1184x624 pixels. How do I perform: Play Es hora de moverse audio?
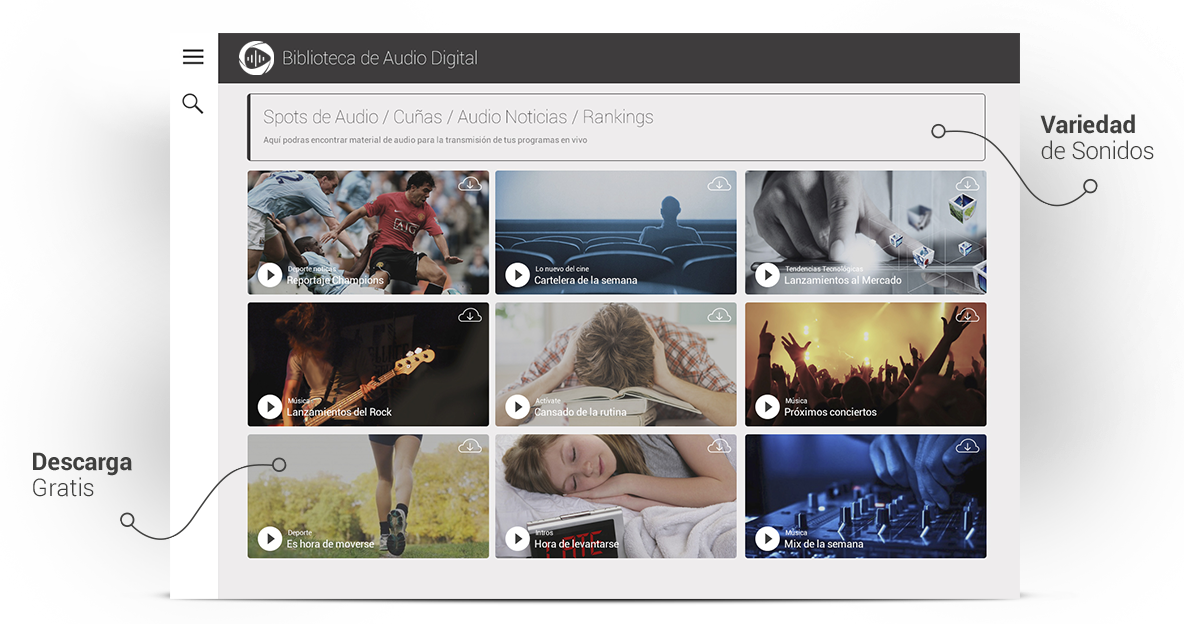pos(270,539)
